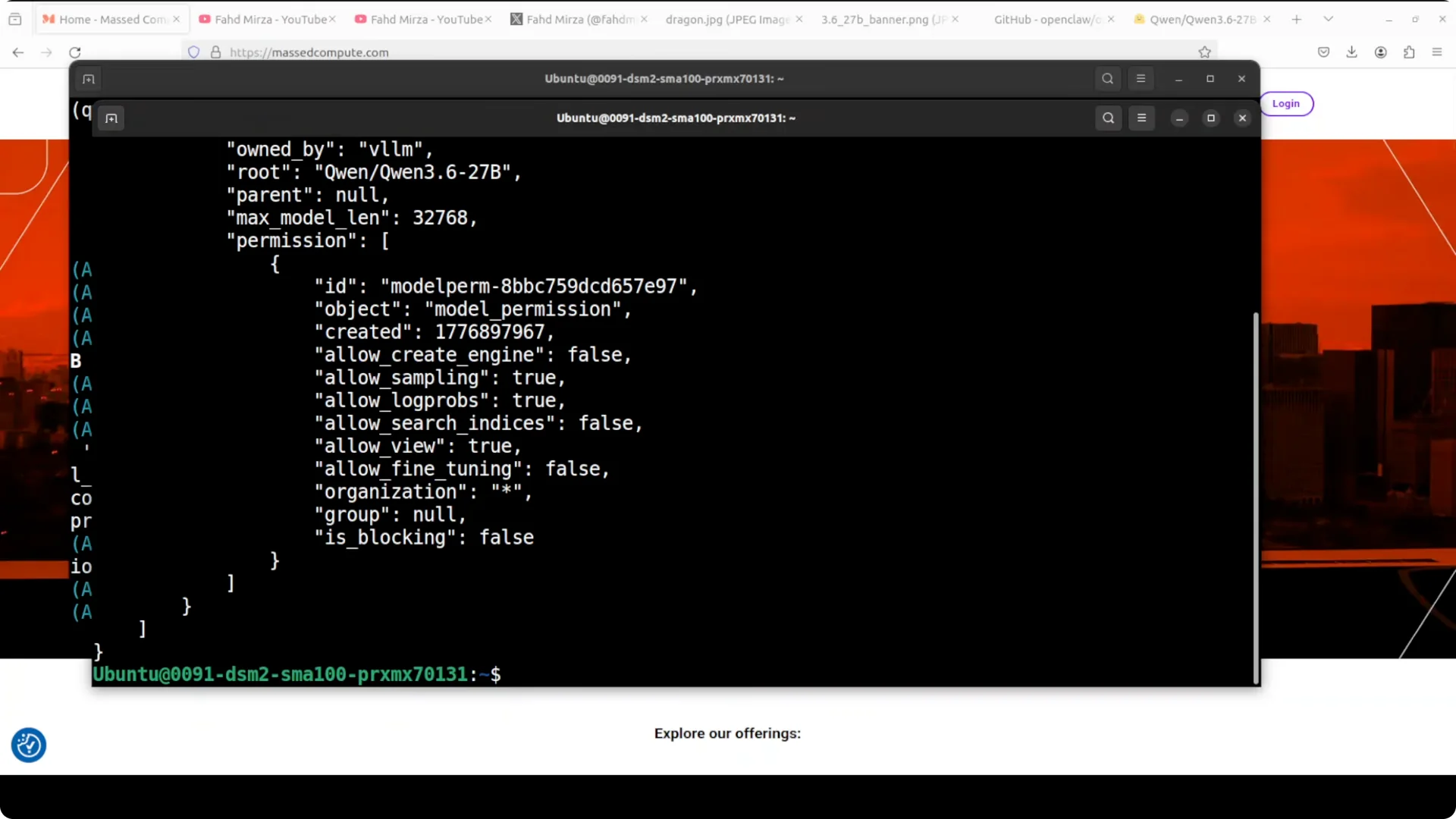Click the tracking protection shield icon

point(194,52)
